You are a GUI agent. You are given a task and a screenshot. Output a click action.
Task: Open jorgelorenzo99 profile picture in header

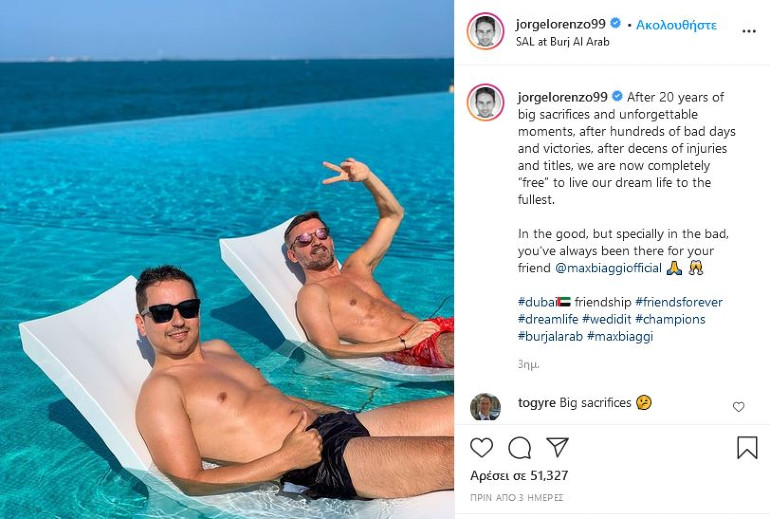[x=485, y=31]
